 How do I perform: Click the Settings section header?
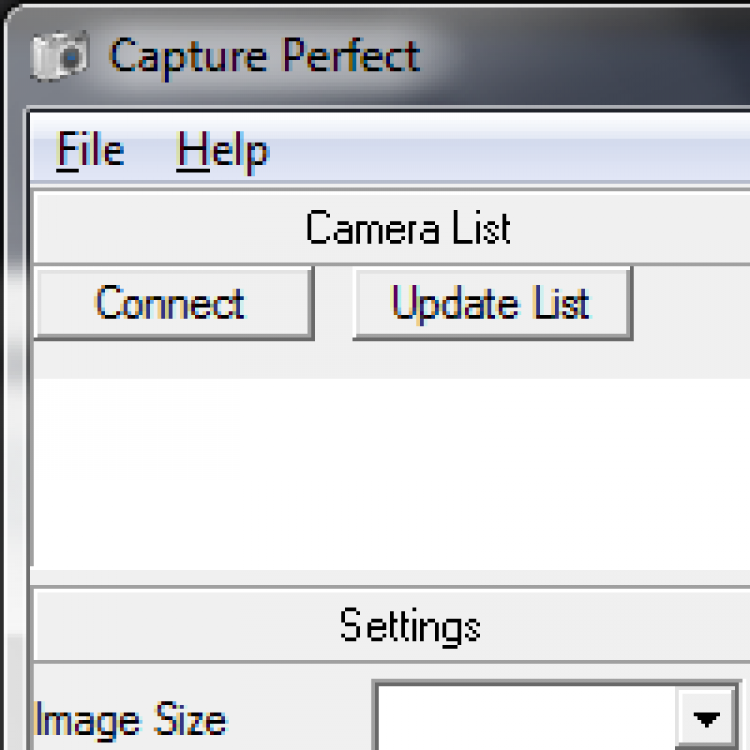click(x=391, y=626)
